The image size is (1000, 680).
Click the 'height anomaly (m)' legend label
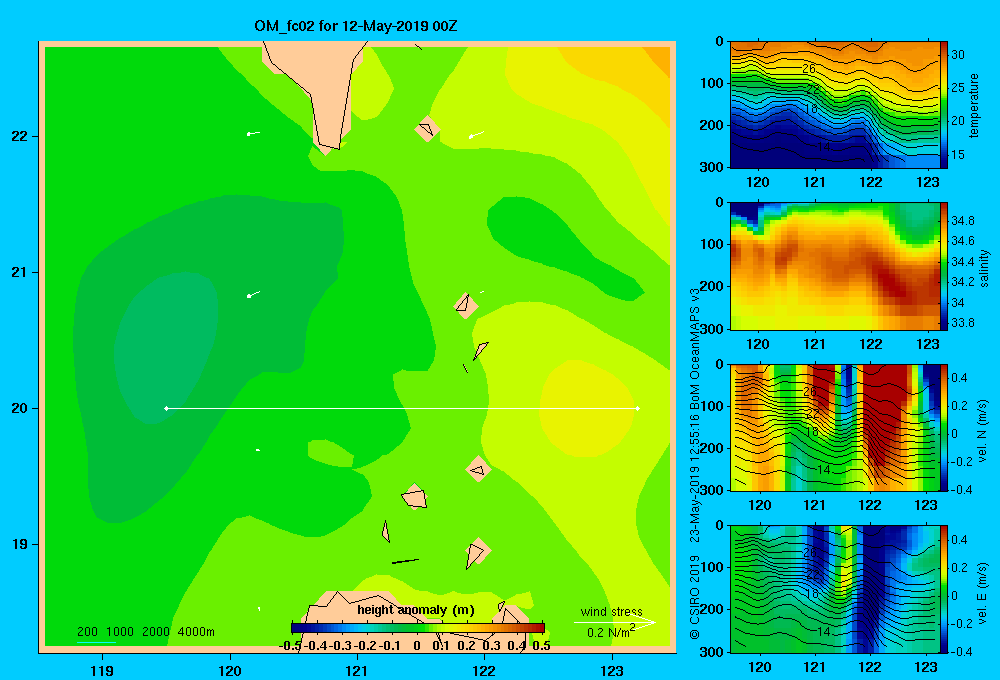tap(416, 610)
